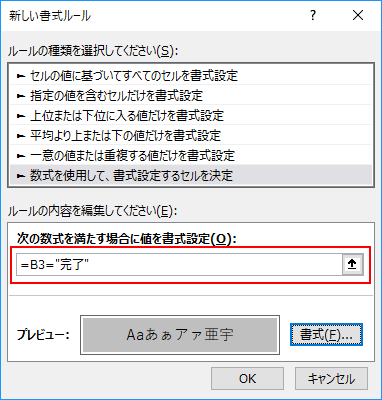Click the 次の数式を満たす場合に値を書式設定(O) label
This screenshot has height=400, width=382.
coord(126,239)
